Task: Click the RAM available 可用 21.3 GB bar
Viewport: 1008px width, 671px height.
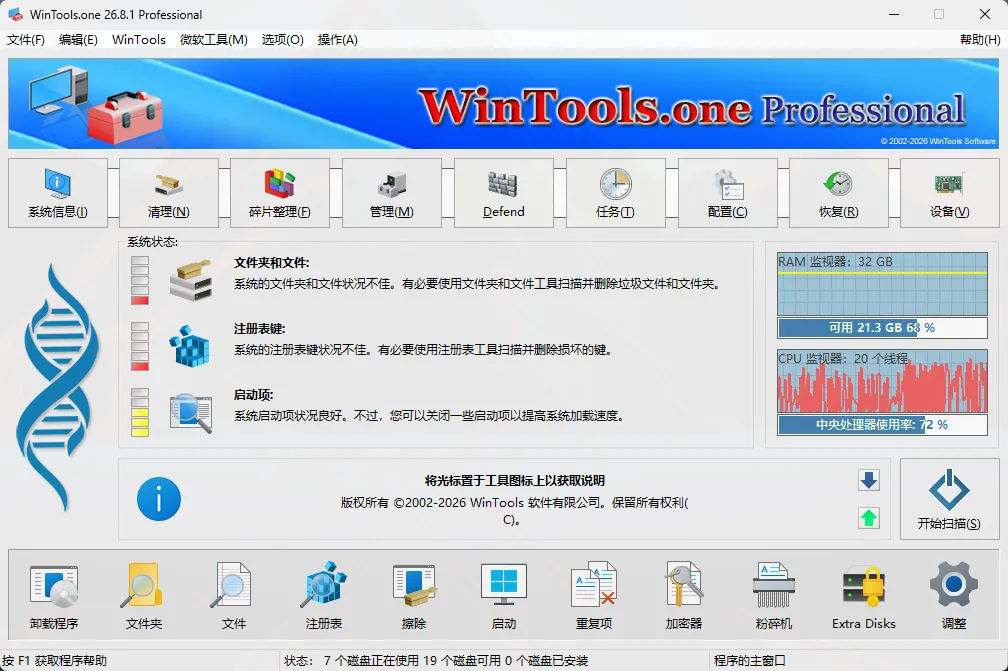Action: [882, 328]
